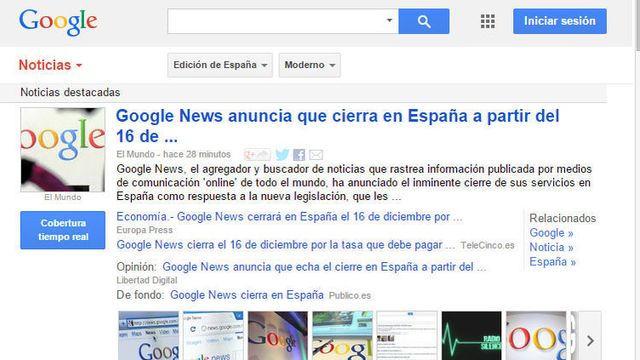Click the Google logo
This screenshot has width=640, height=360.
pos(58,22)
